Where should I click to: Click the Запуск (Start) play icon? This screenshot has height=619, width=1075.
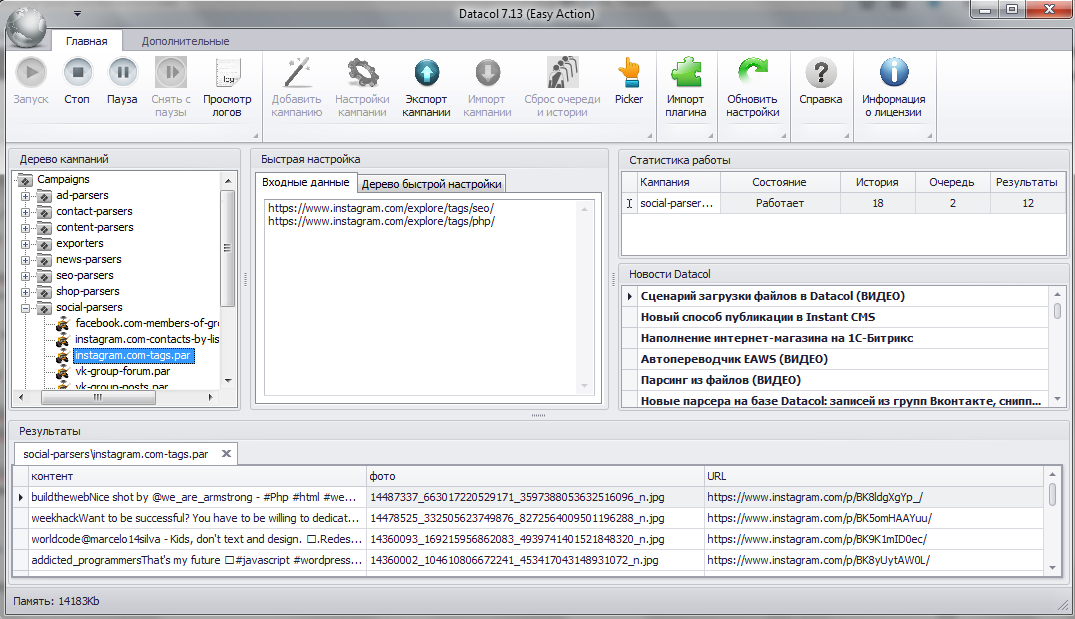click(31, 73)
